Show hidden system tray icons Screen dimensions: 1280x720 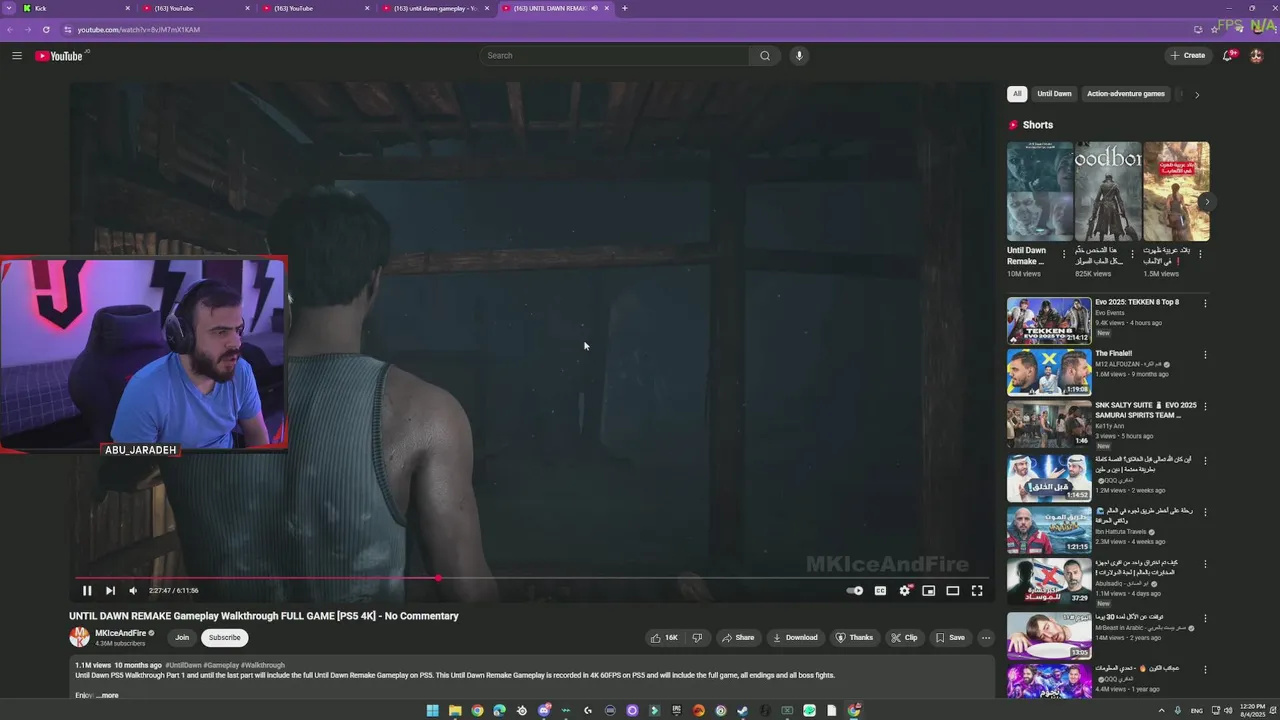tap(1161, 711)
